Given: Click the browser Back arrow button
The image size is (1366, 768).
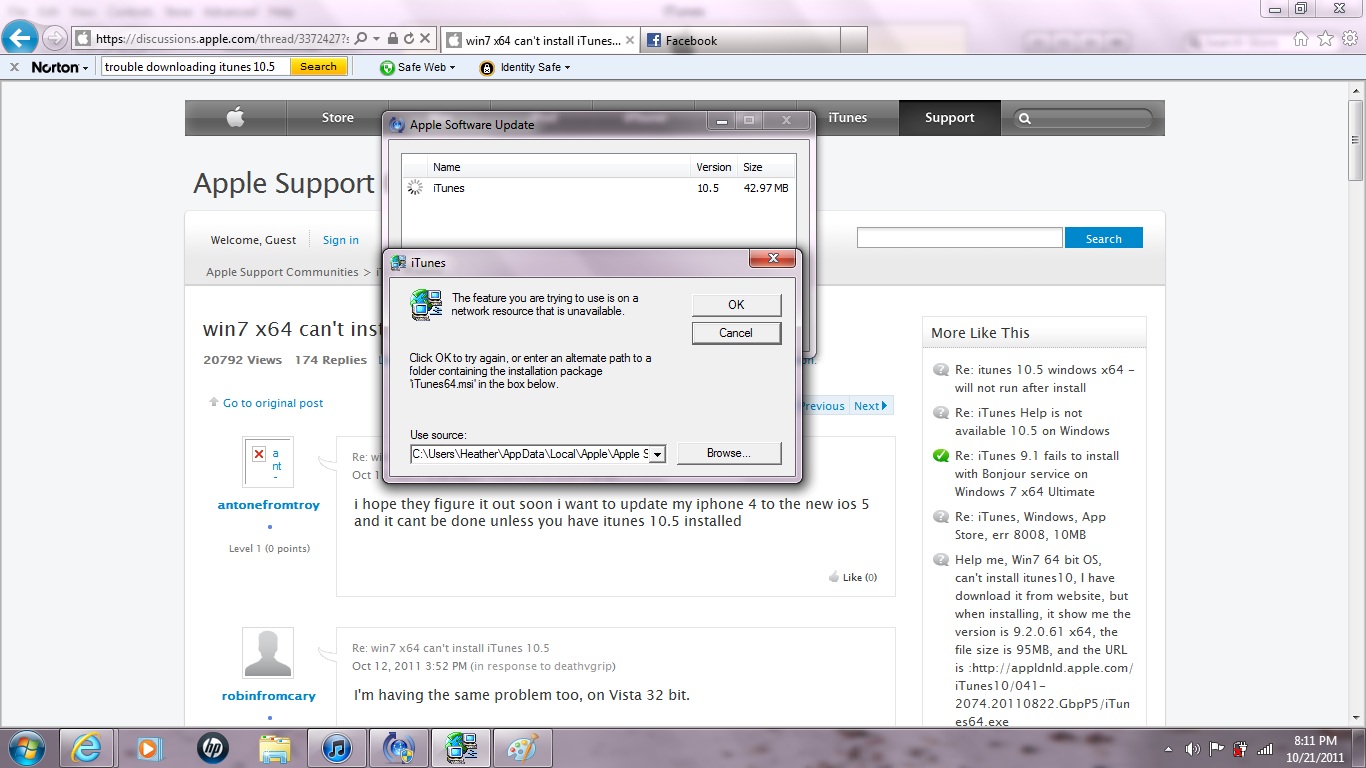Looking at the screenshot, I should coord(20,38).
